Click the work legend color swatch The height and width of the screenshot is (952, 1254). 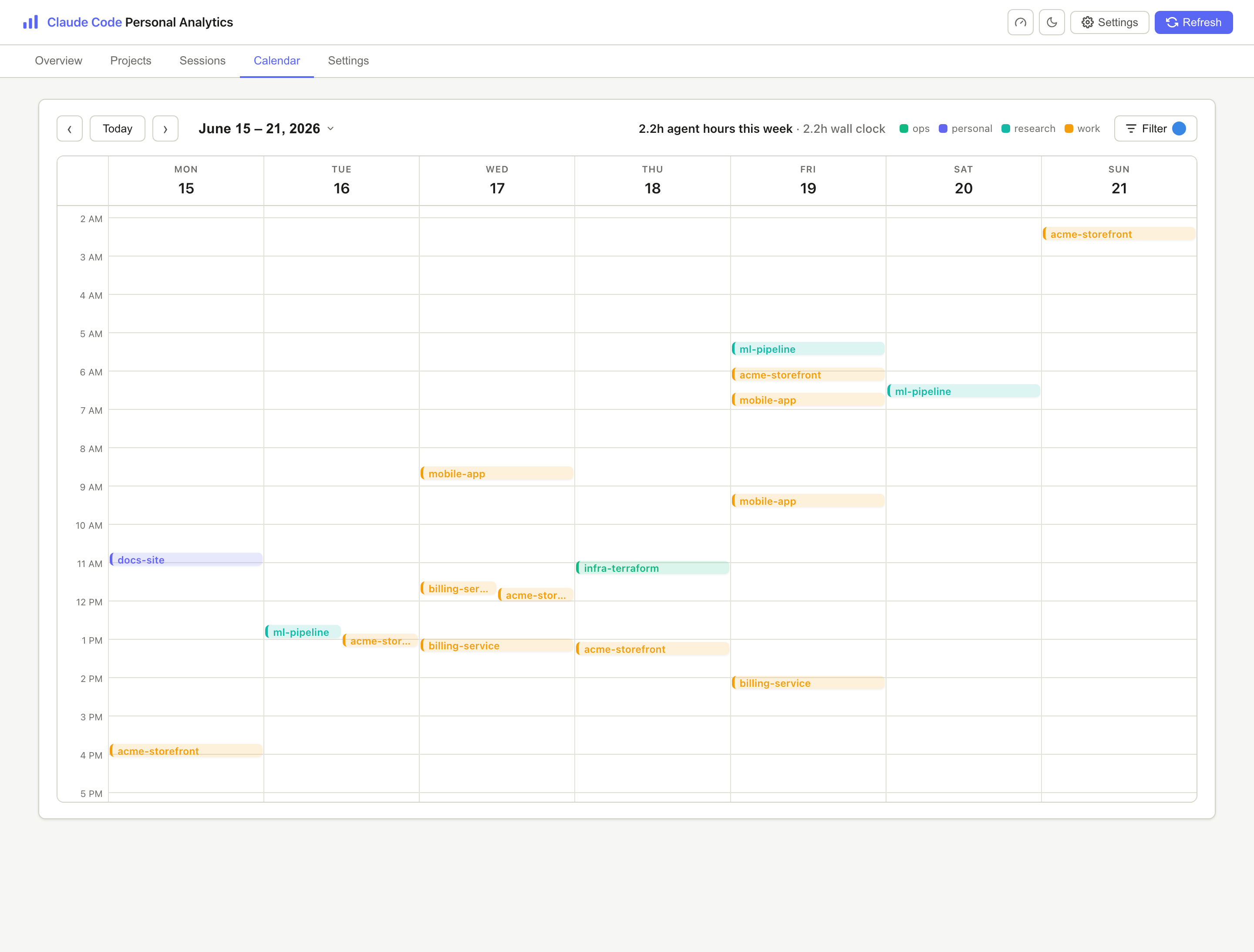click(x=1069, y=129)
